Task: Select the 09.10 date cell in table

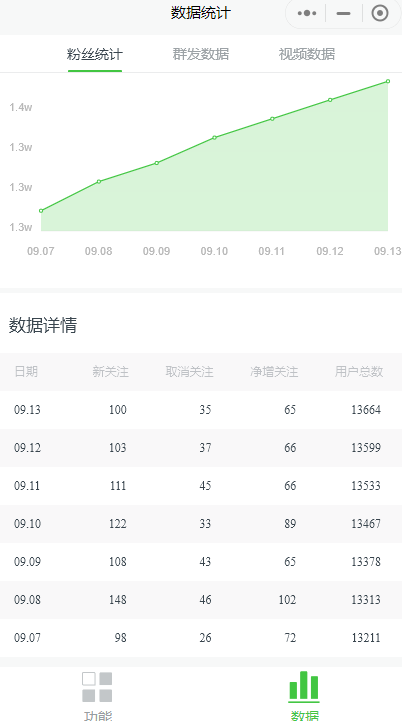Action: pos(27,524)
